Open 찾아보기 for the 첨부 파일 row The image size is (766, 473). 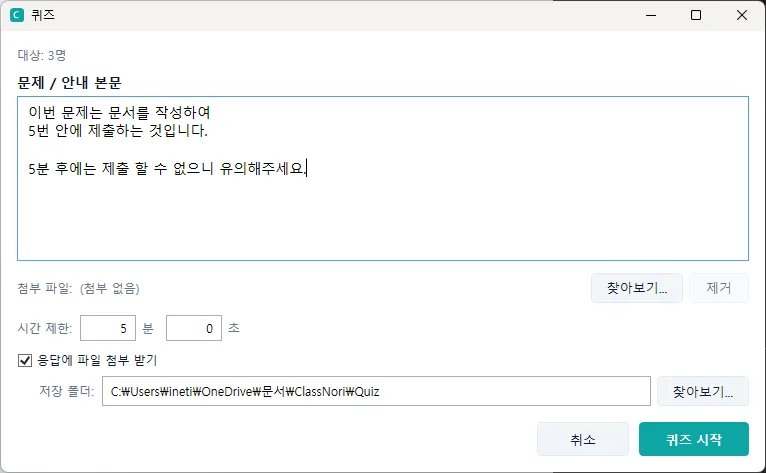637,288
